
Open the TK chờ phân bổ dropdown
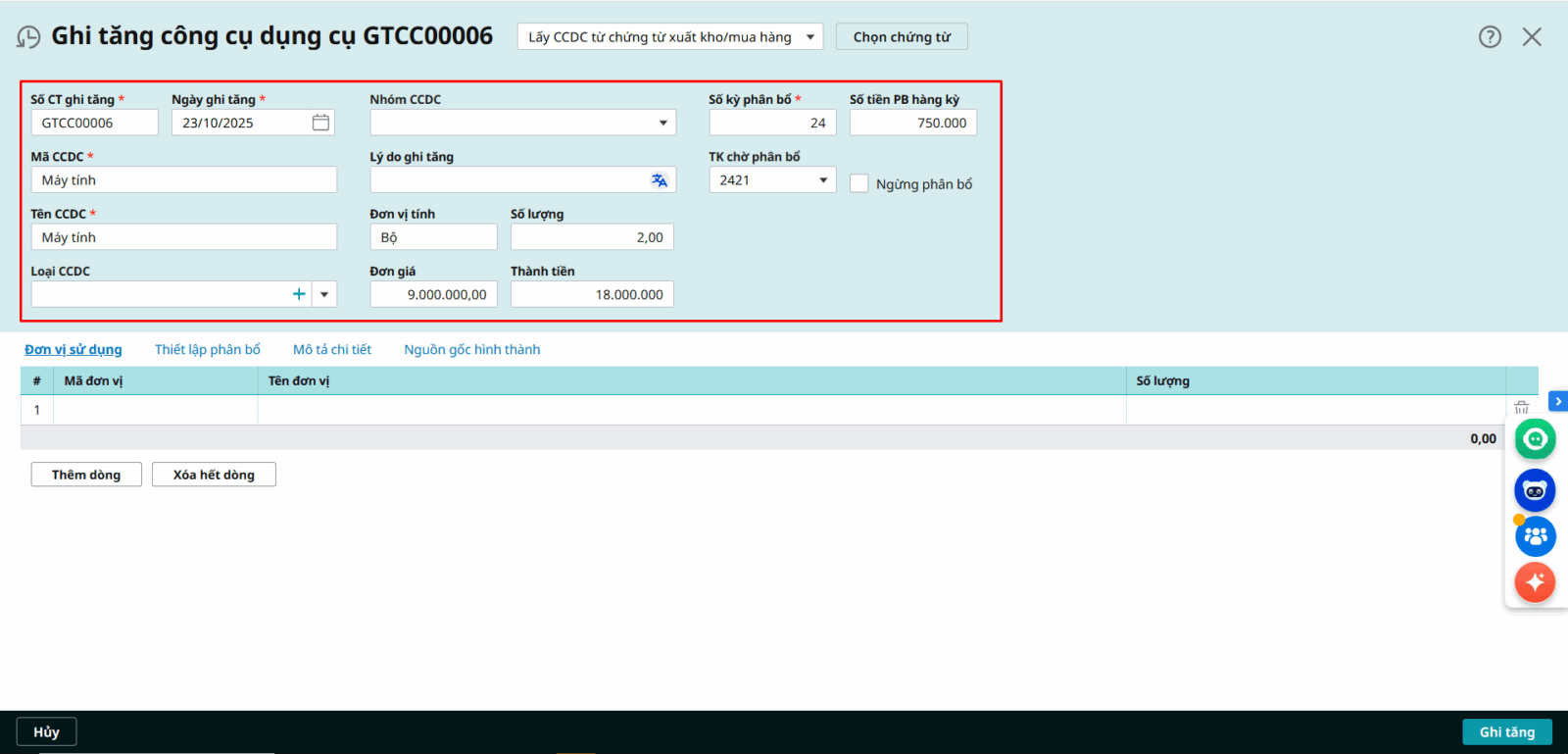click(x=823, y=180)
